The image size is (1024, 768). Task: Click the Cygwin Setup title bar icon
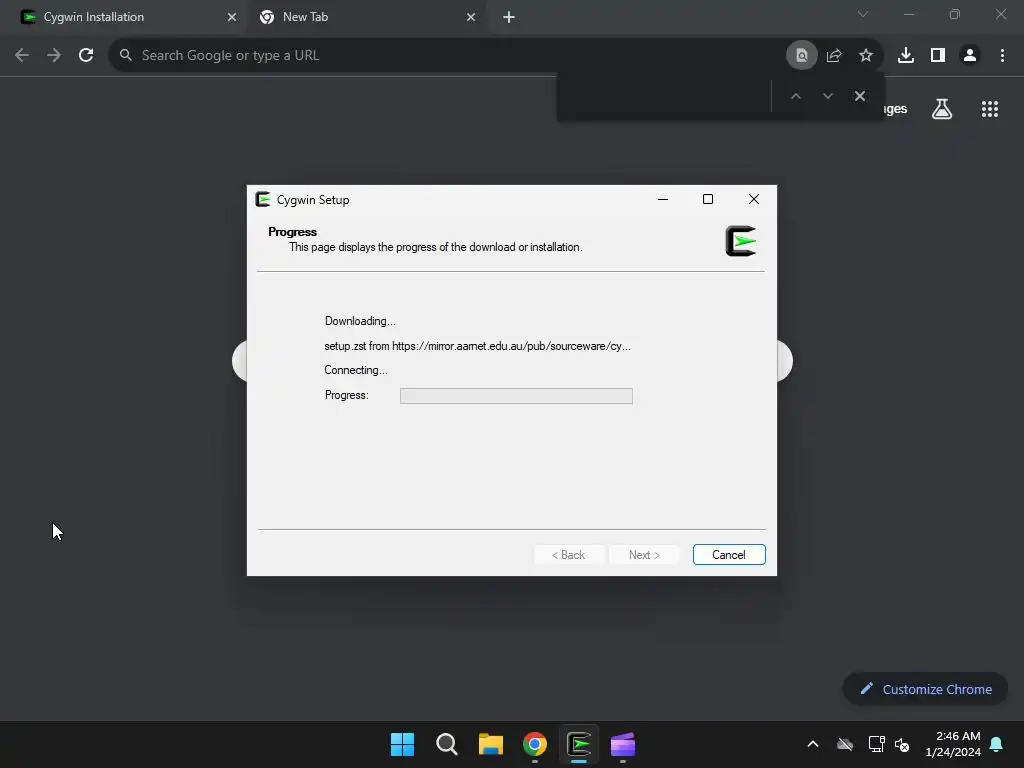tap(263, 199)
